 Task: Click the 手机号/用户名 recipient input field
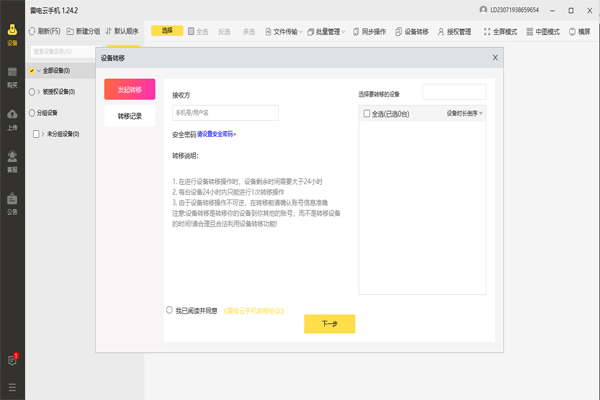[214, 113]
